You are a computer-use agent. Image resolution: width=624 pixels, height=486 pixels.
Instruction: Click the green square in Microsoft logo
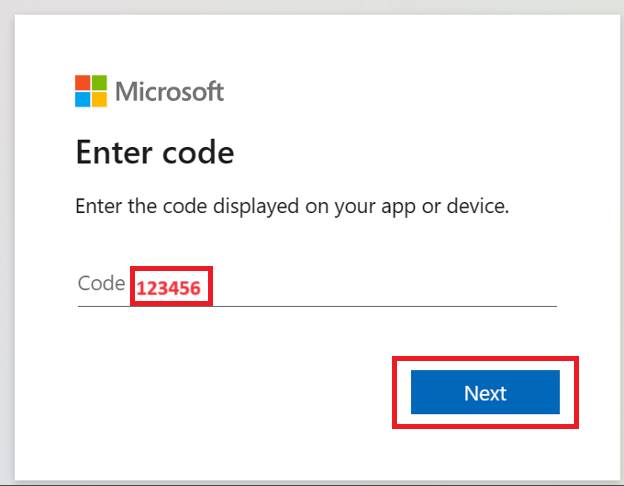pos(99,83)
